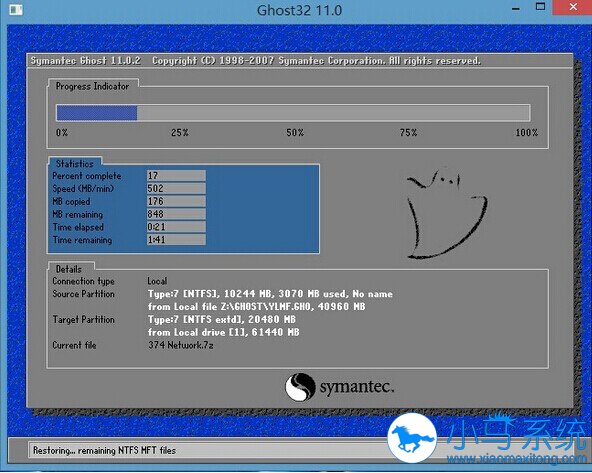The height and width of the screenshot is (473, 592).
Task: Click the Percent complete label
Action: tap(87, 176)
